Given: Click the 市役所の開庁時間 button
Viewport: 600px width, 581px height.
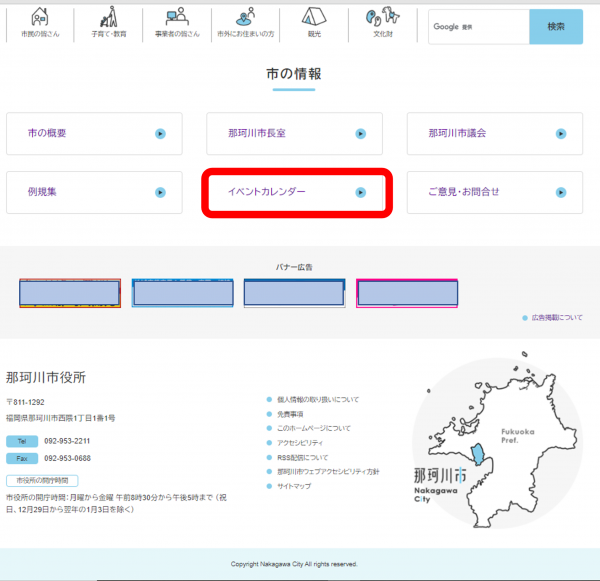Looking at the screenshot, I should pyautogui.click(x=42, y=480).
